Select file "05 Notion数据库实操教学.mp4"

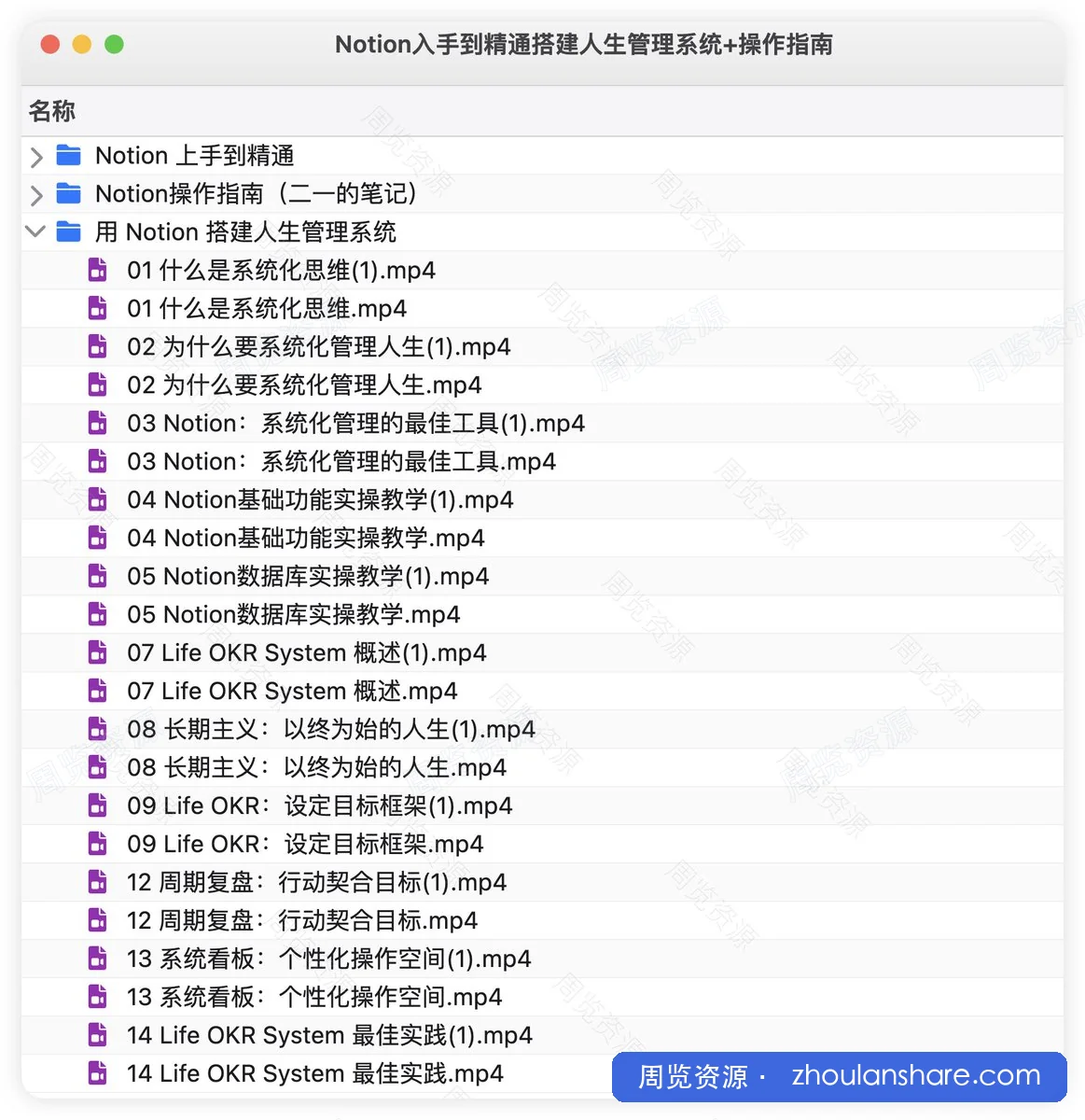tap(294, 614)
